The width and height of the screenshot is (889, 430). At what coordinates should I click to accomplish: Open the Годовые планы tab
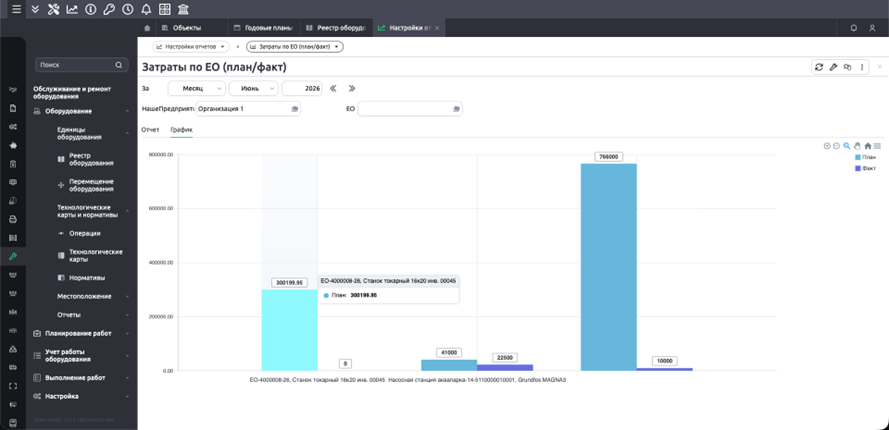point(264,28)
